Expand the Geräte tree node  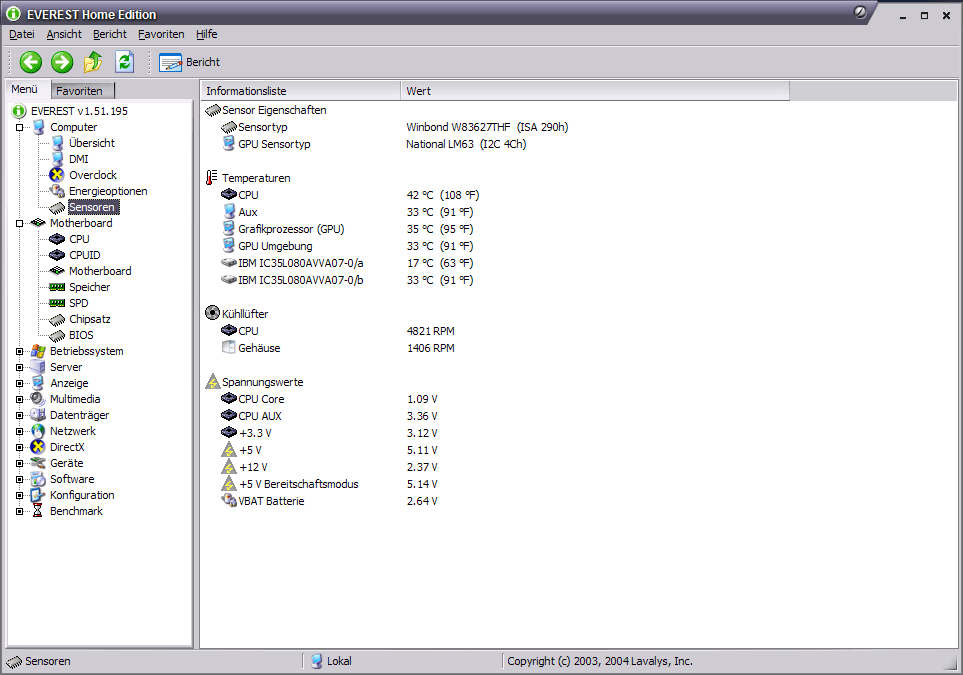[x=19, y=463]
